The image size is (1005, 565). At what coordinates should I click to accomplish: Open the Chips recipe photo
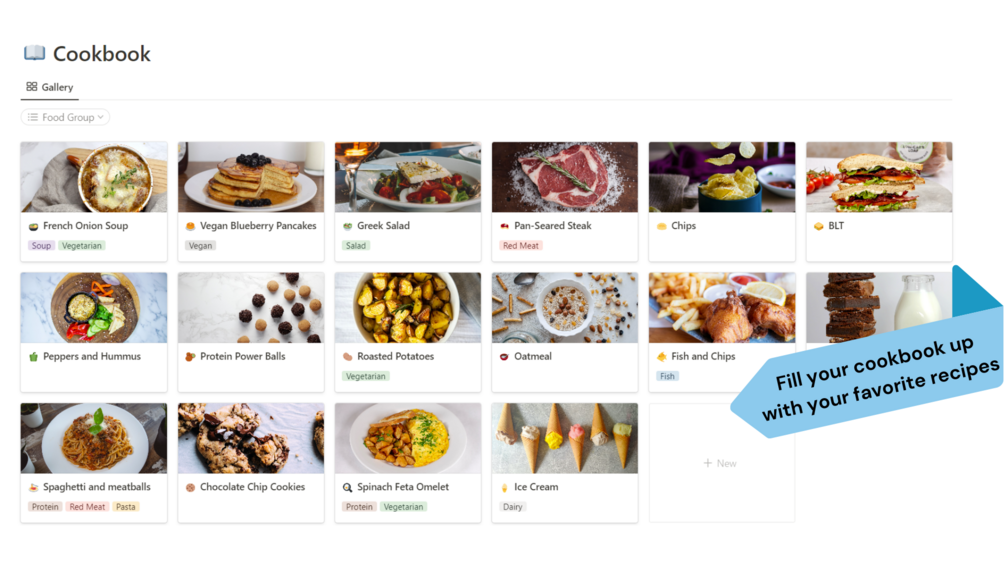[722, 177]
